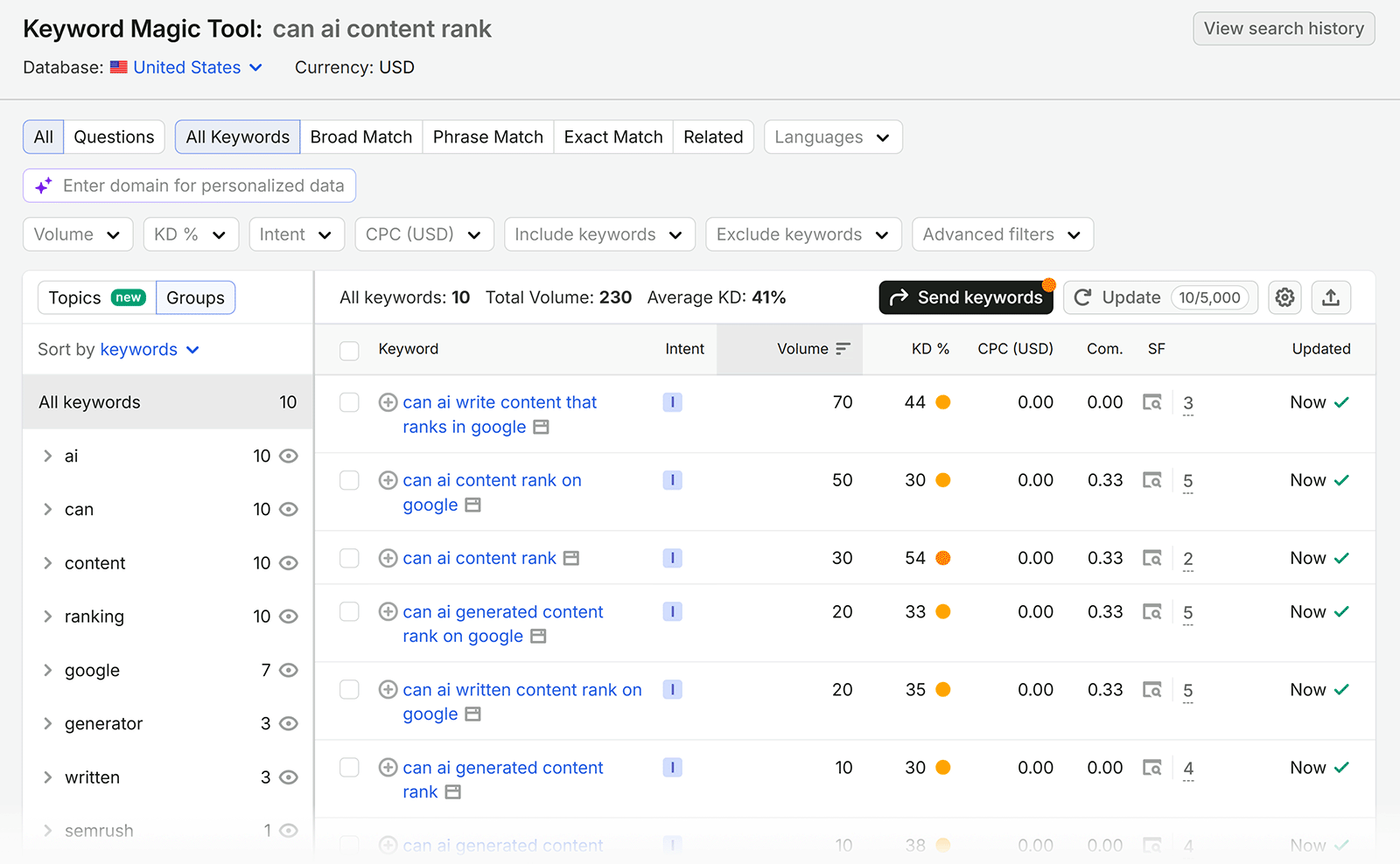The height and width of the screenshot is (864, 1400).
Task: Open the Include keywords dropdown
Action: 599,234
